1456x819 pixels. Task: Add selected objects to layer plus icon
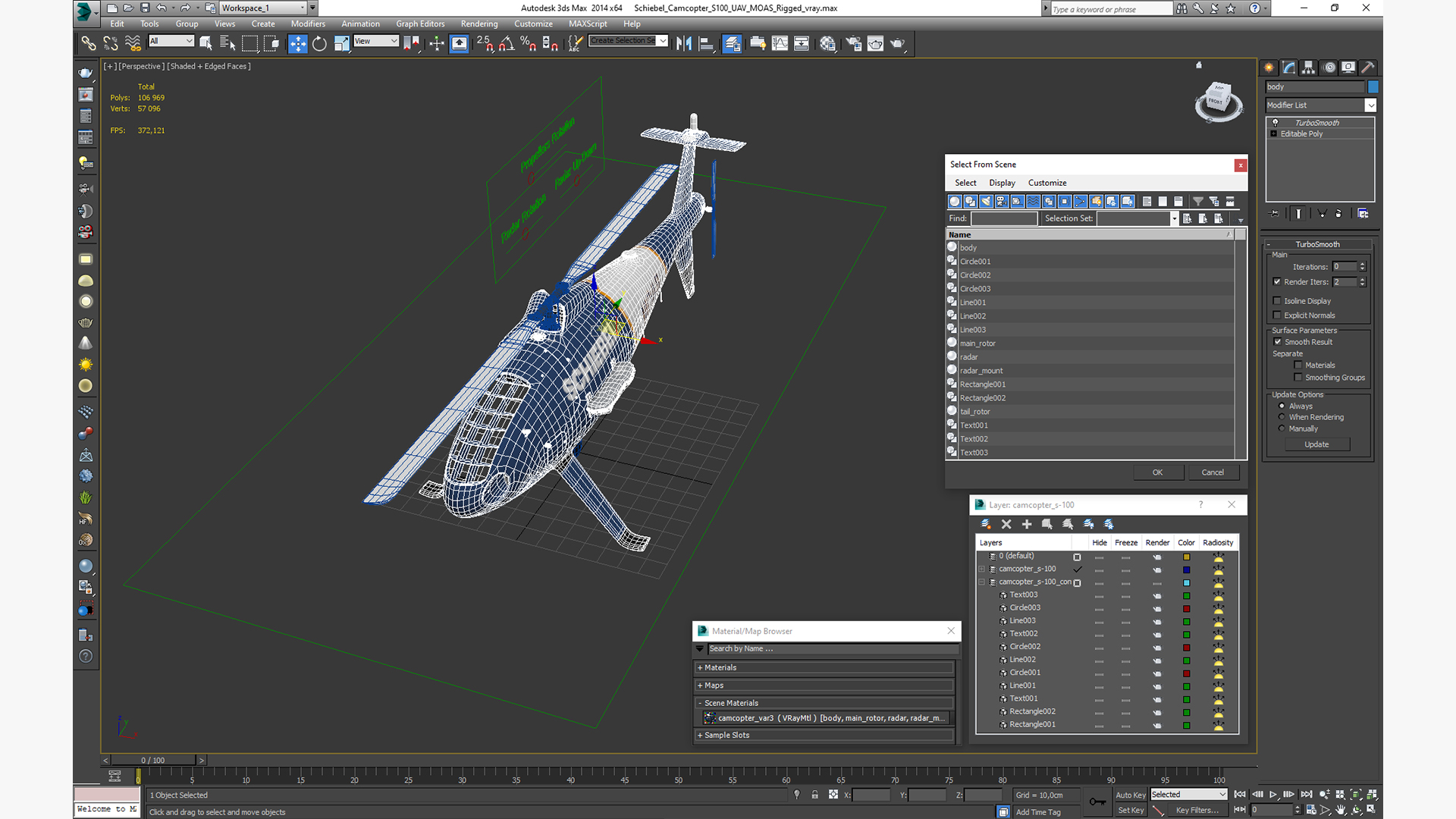click(x=1027, y=524)
